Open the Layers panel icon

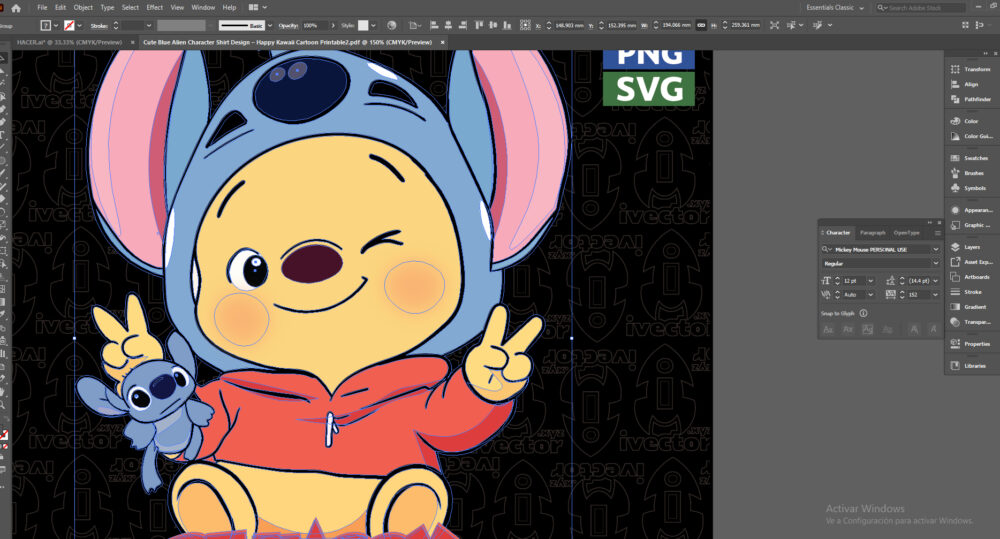[x=955, y=247]
